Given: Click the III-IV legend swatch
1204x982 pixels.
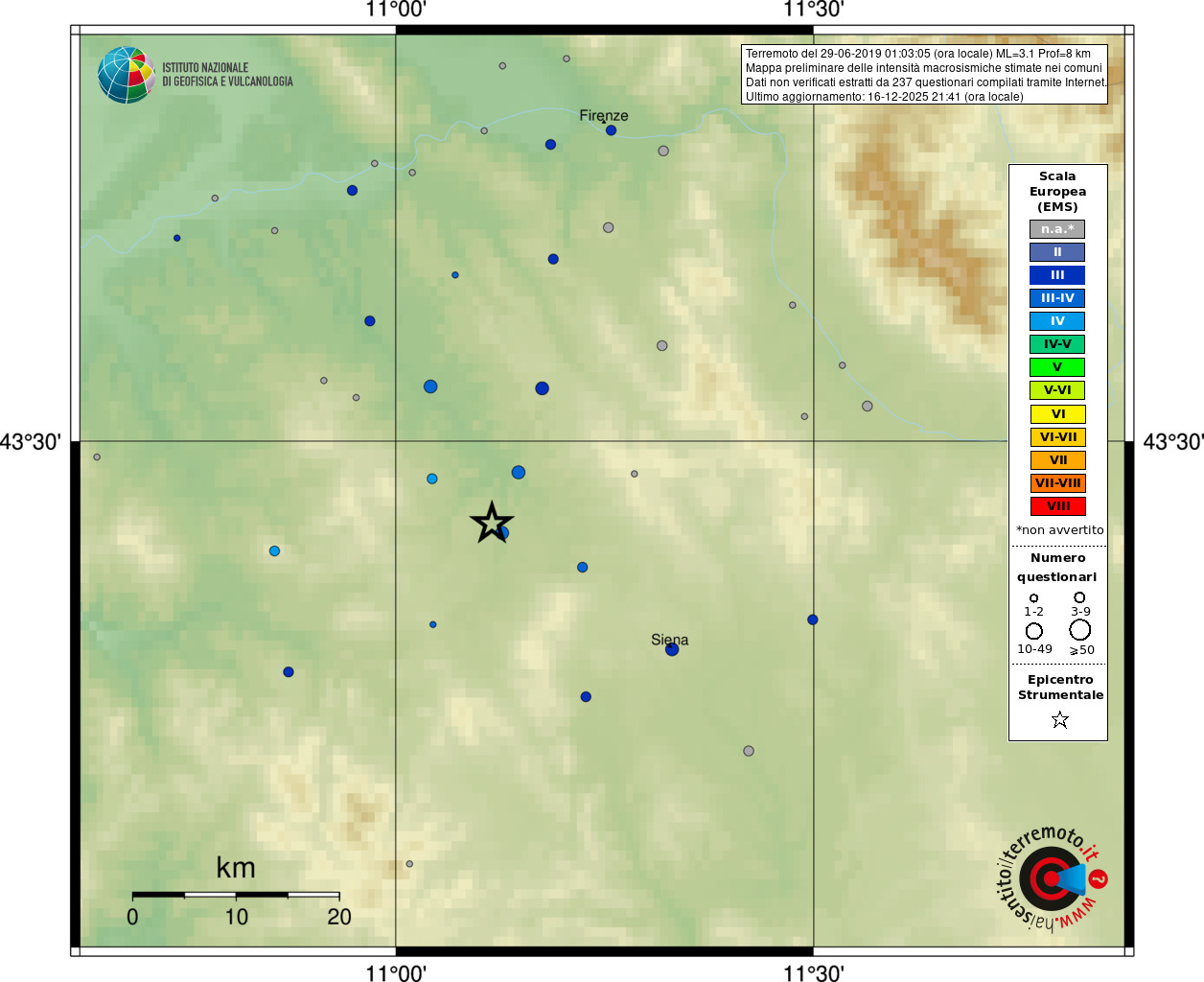Looking at the screenshot, I should point(1057,298).
